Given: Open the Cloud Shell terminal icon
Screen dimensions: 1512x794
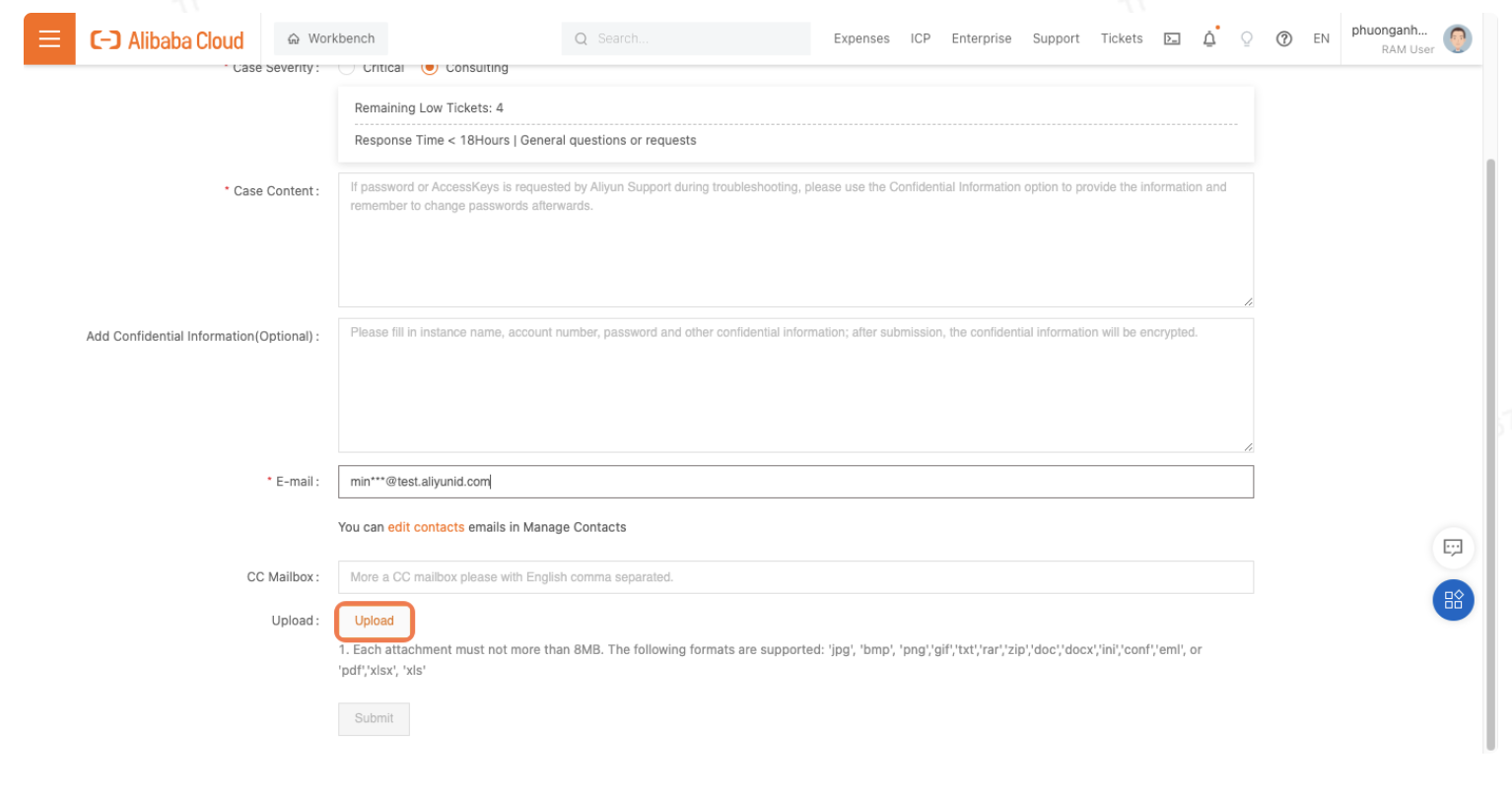Looking at the screenshot, I should click(1172, 38).
